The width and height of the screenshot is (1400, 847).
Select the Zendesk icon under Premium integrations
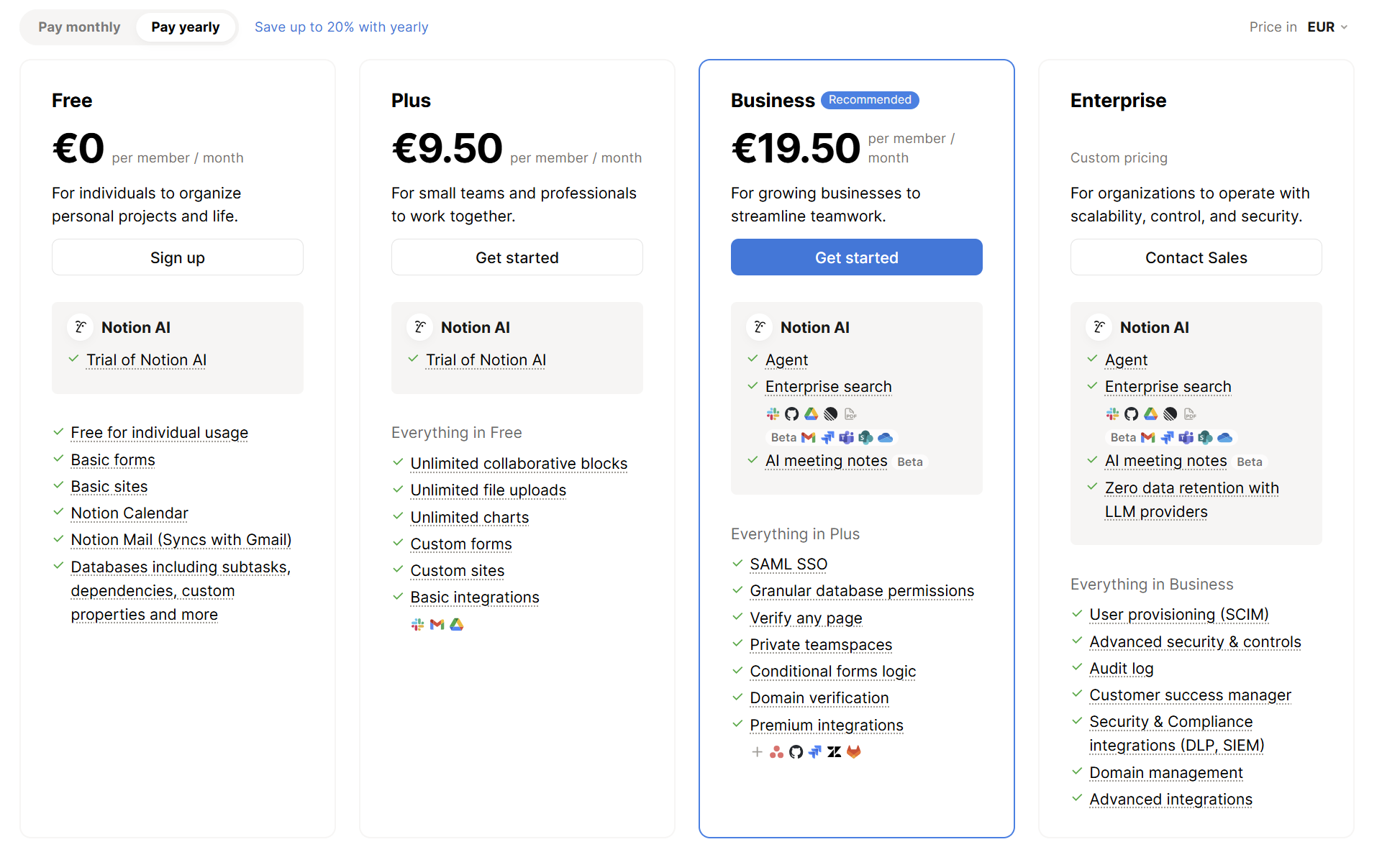[835, 752]
